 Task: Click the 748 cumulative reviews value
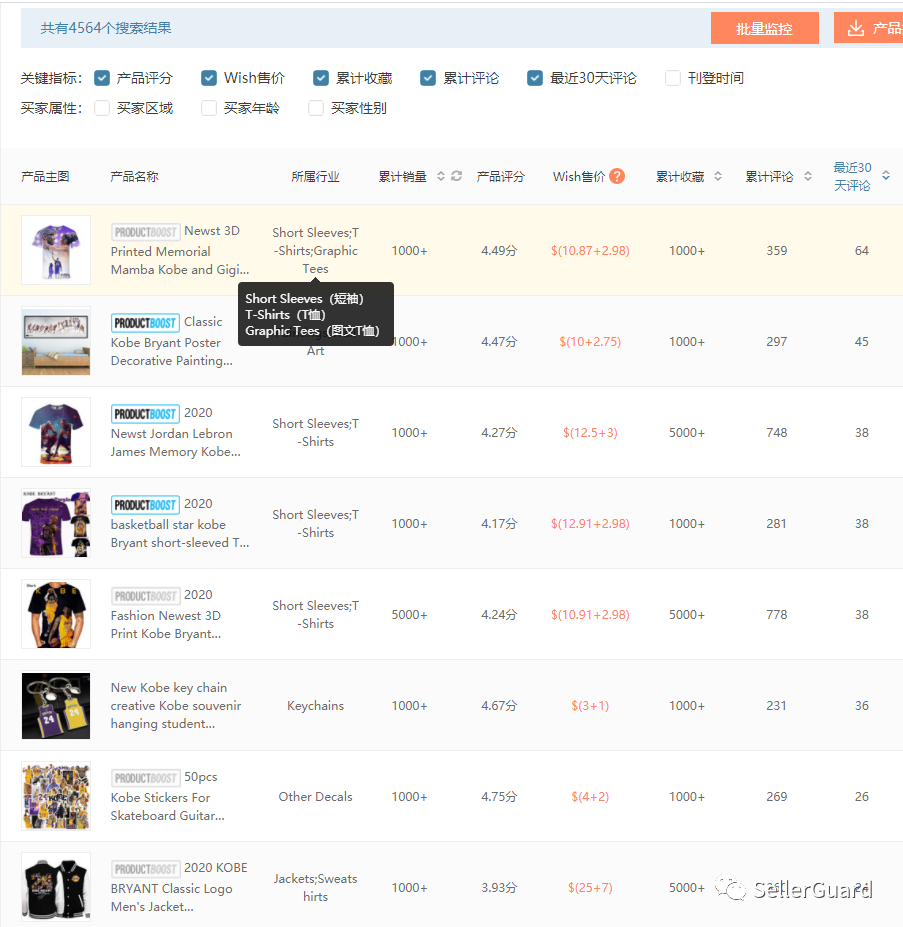click(776, 433)
